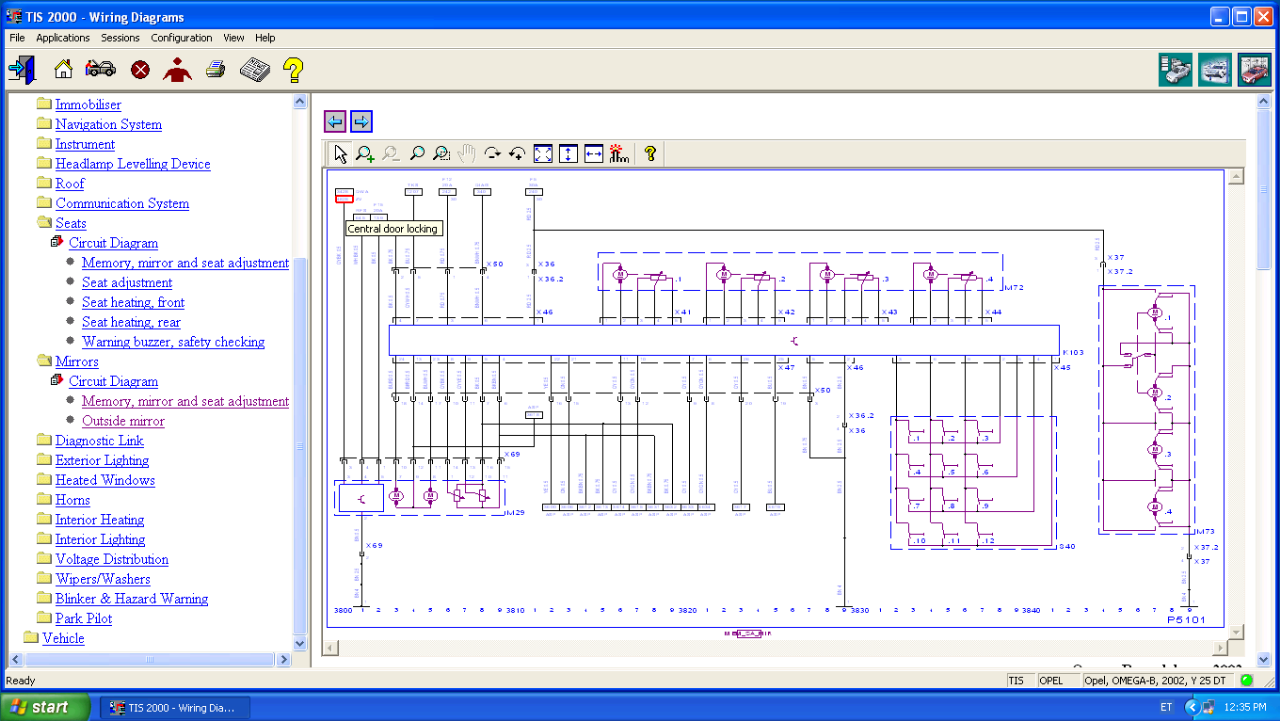
Task: Click the fit height vertical arrows icon
Action: [568, 154]
